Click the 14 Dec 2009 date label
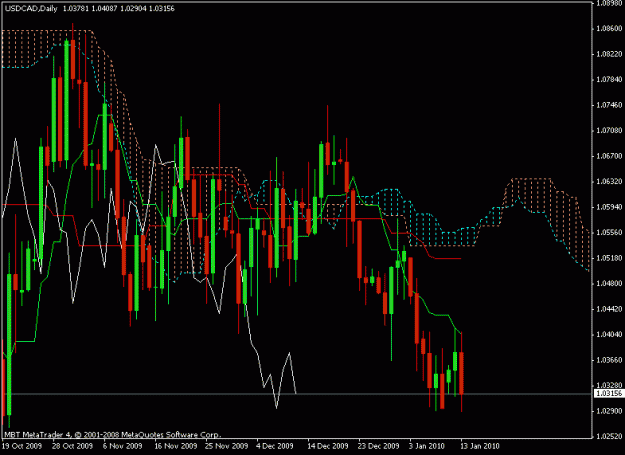The image size is (625, 455). point(328,446)
